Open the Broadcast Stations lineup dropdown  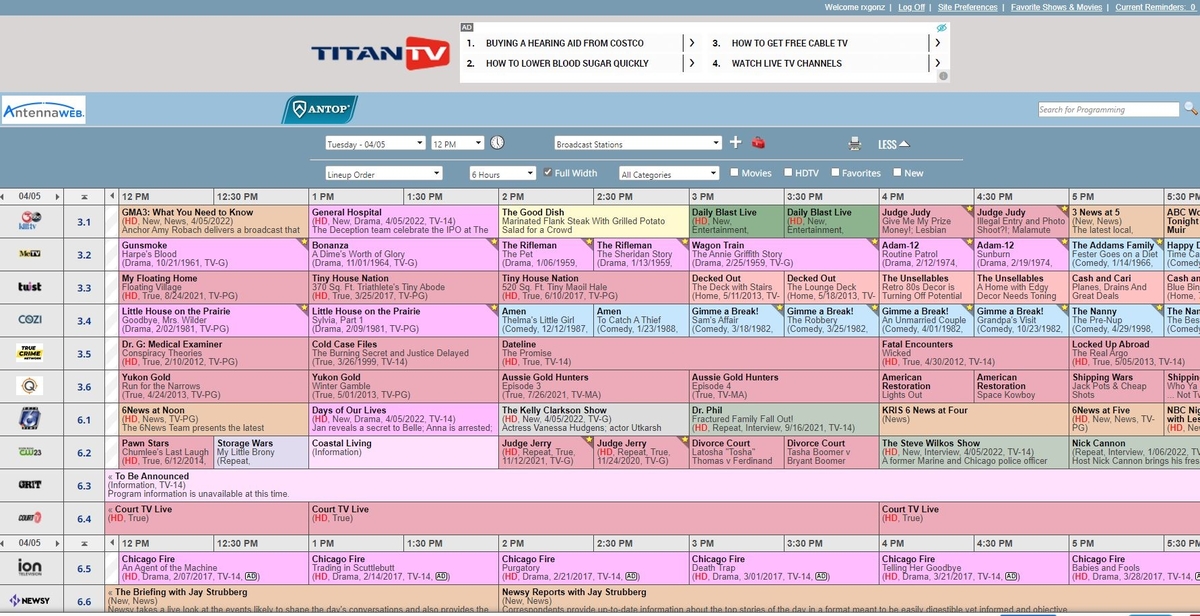pos(637,144)
